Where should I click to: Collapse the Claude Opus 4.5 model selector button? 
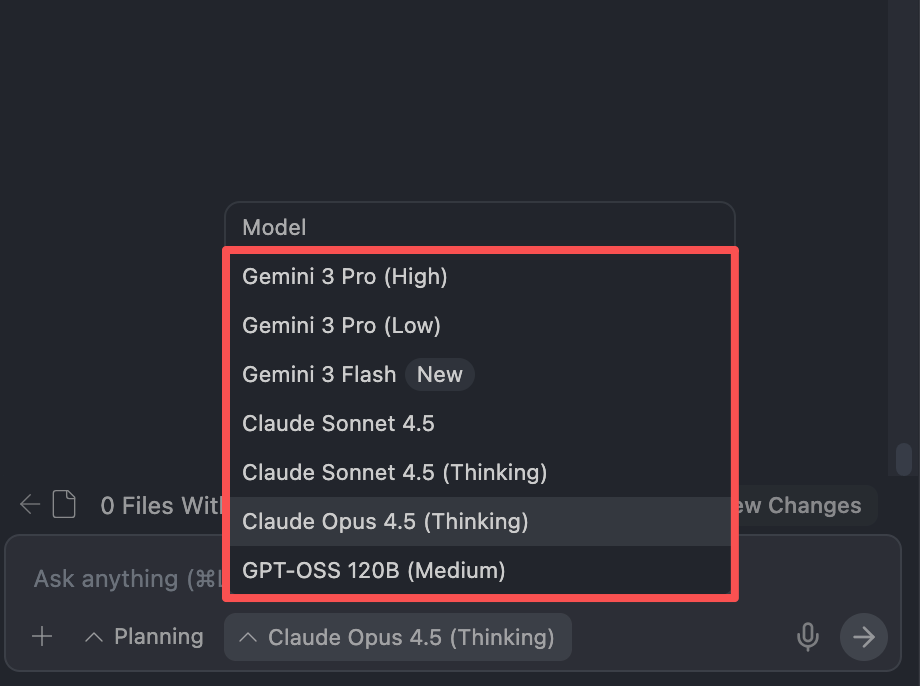(398, 637)
